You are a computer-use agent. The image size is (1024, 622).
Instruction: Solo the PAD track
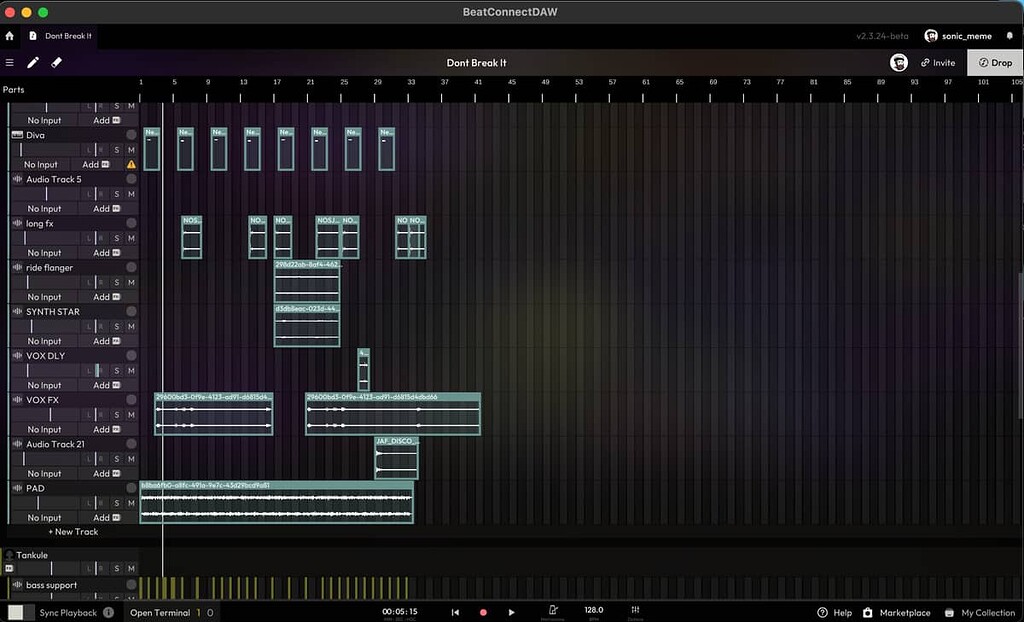(117, 503)
